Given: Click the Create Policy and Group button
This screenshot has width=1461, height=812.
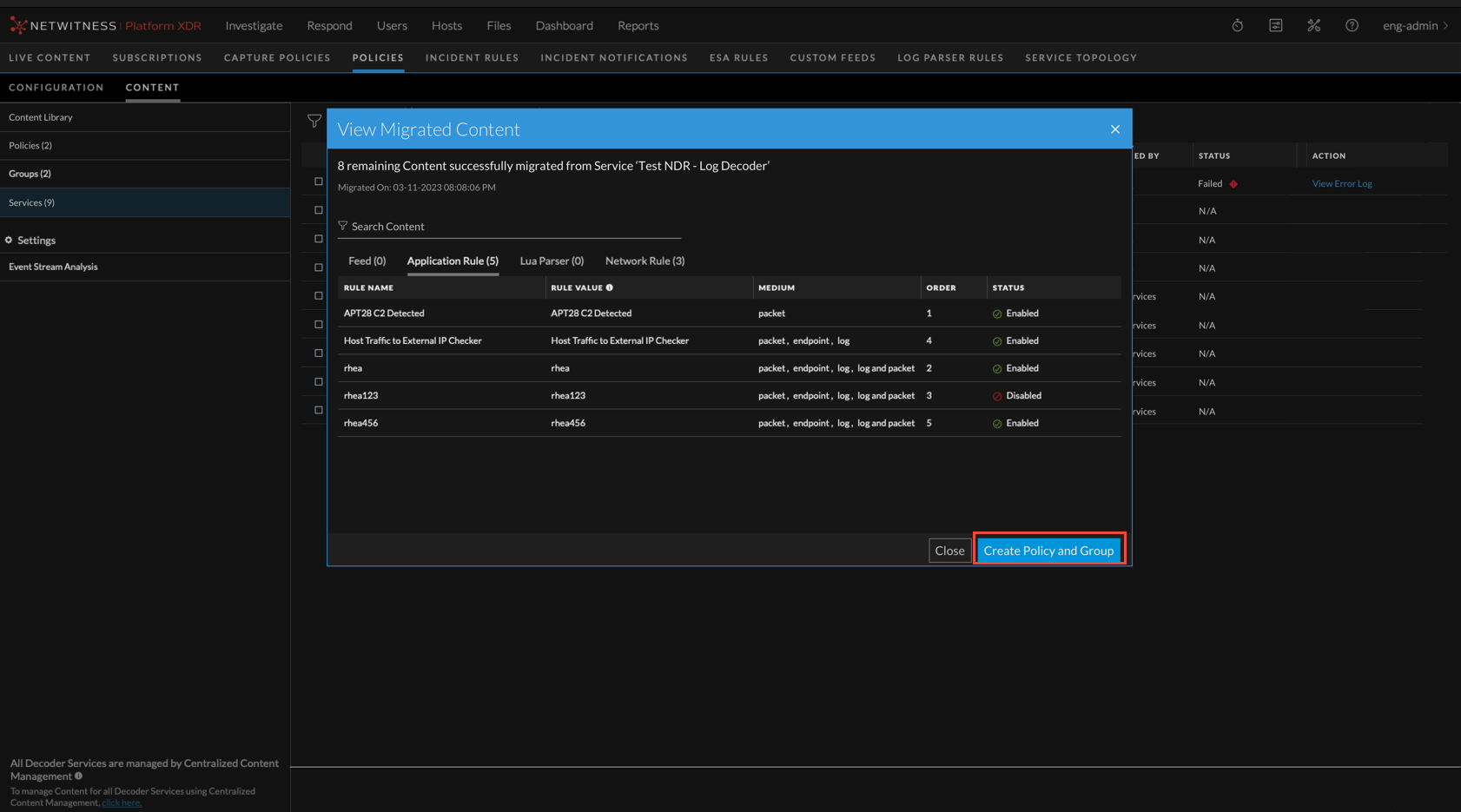Looking at the screenshot, I should [x=1048, y=551].
